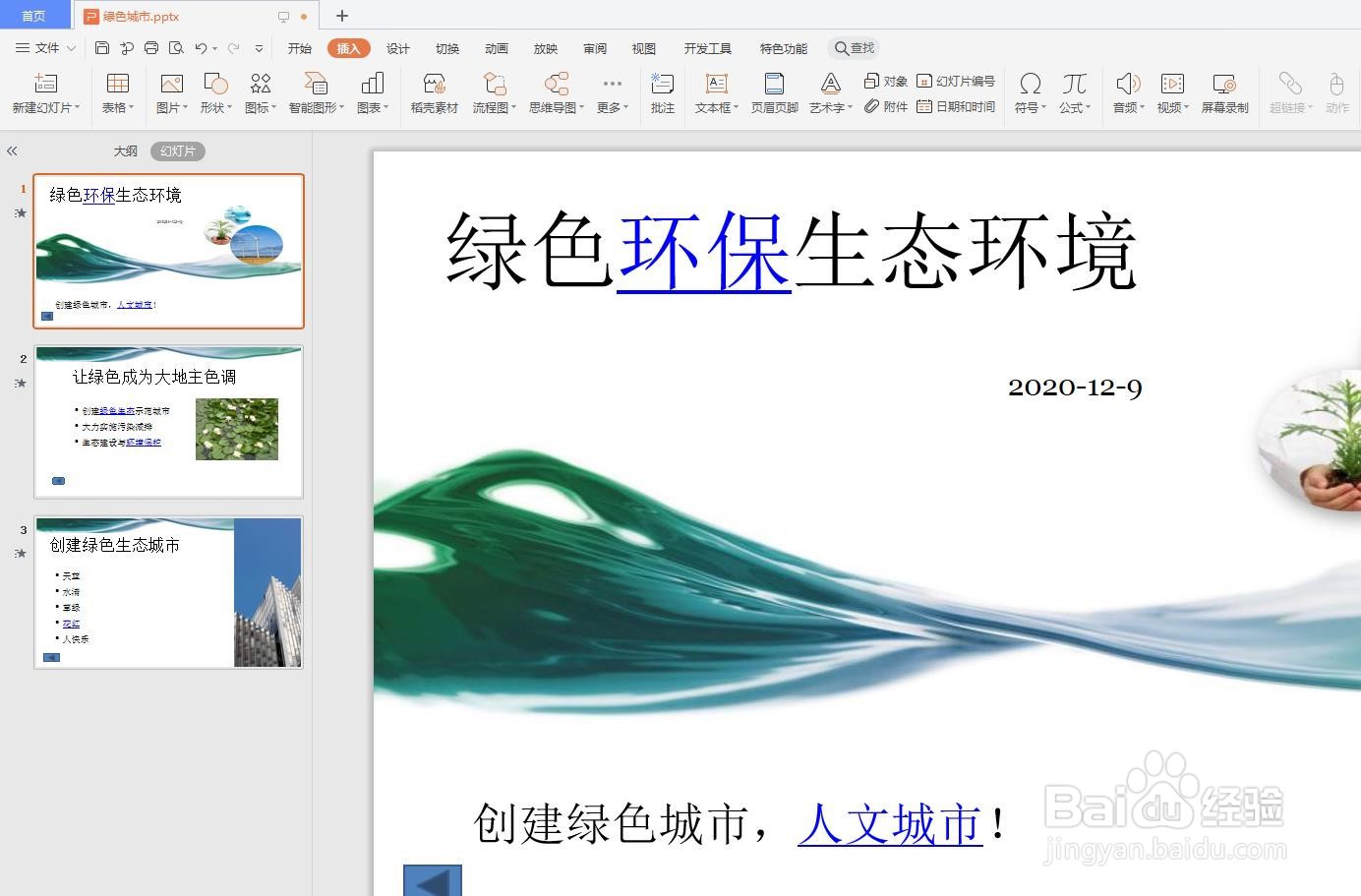The image size is (1361, 896).
Task: Open the 稻壳素材 resources icon
Action: pos(435,83)
